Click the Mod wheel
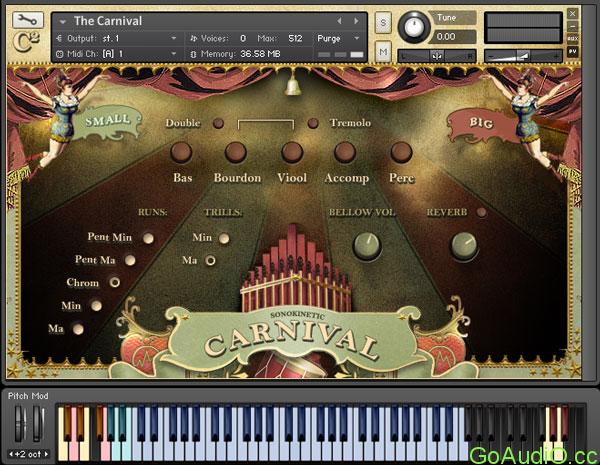The image size is (600, 465). [x=38, y=424]
